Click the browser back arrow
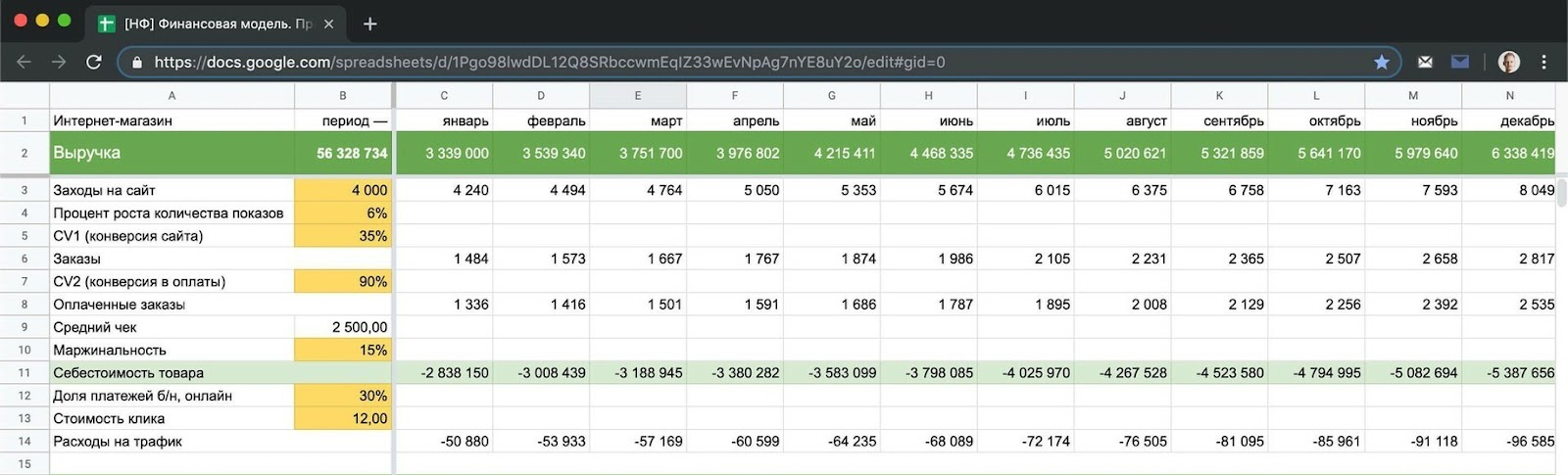The image size is (1568, 475). [x=24, y=62]
